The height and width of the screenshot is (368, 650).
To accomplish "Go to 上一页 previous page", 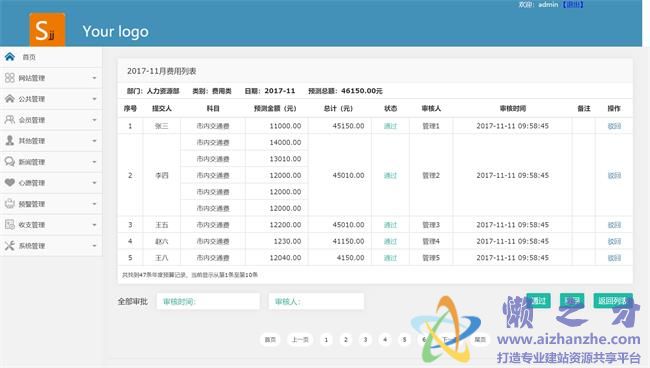I will [x=300, y=340].
